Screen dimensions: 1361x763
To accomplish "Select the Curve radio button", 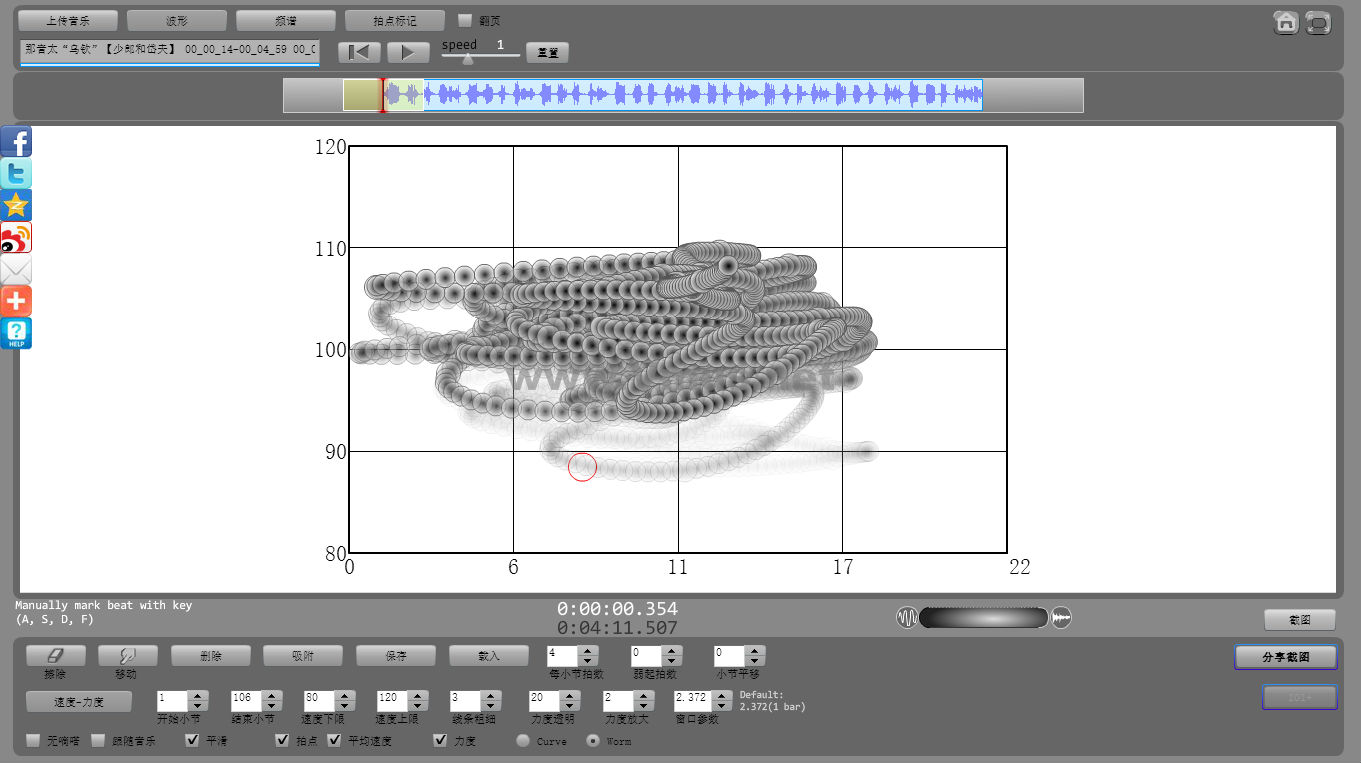I will pyautogui.click(x=523, y=741).
